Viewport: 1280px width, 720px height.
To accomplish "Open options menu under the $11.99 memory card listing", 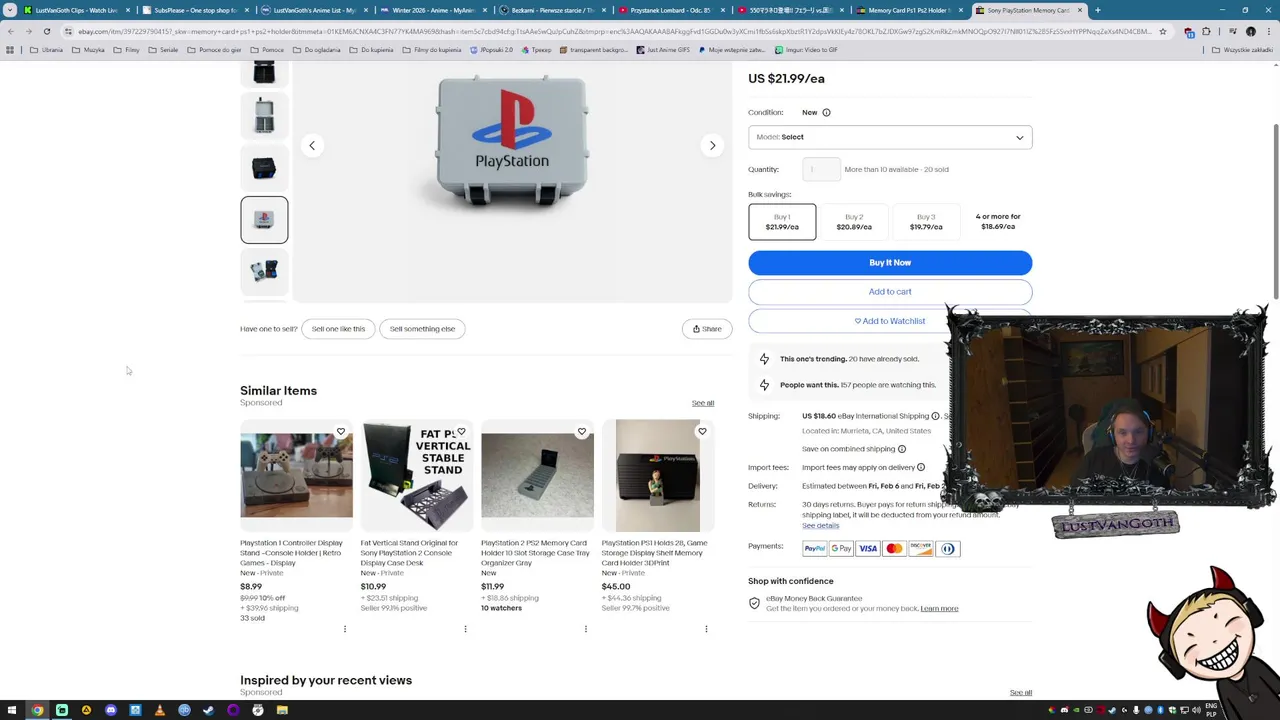I will point(586,629).
